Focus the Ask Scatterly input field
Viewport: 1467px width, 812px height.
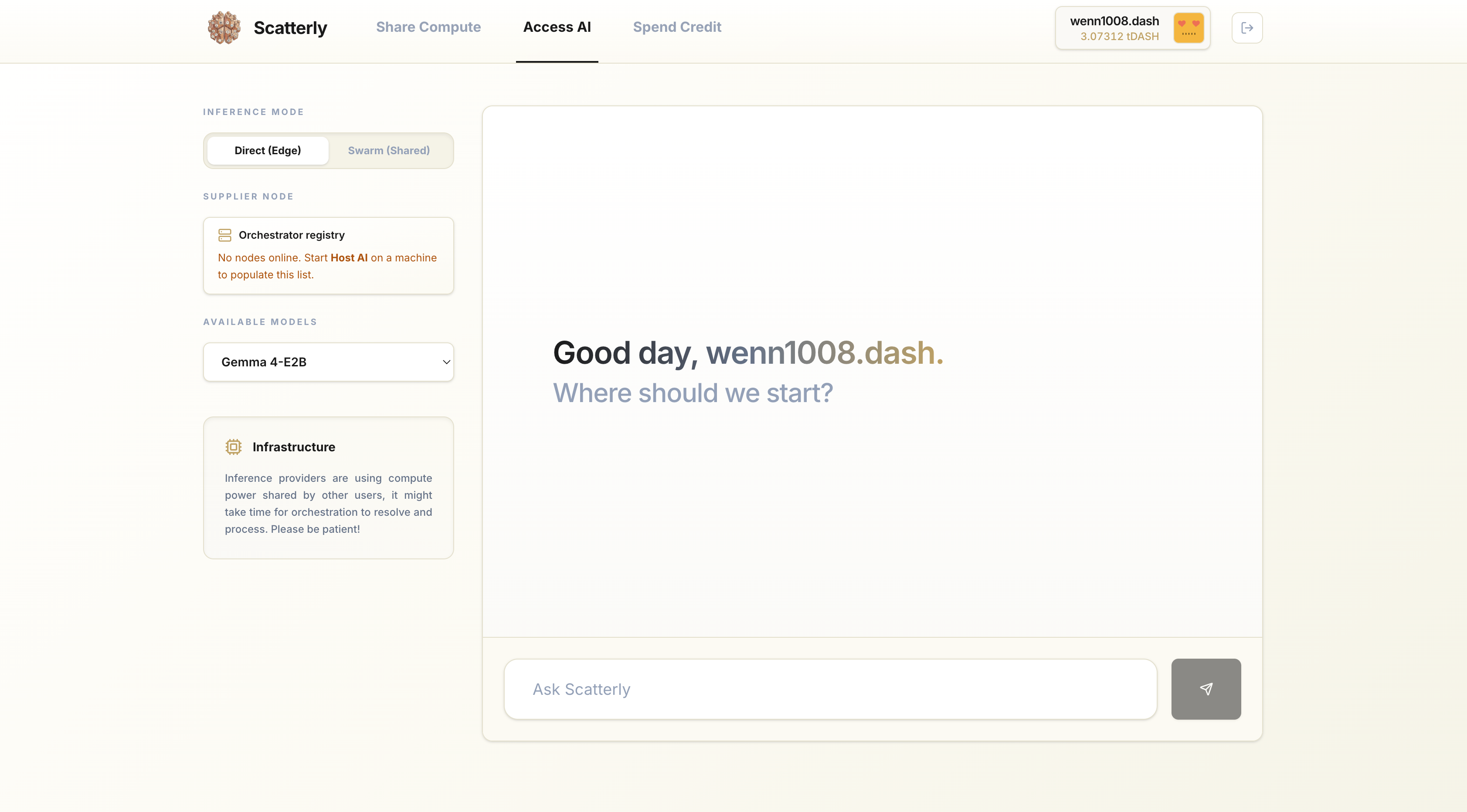(x=830, y=689)
